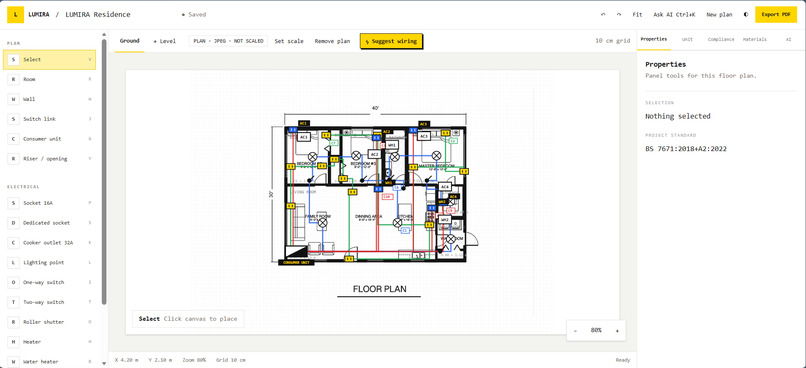Click the Ready status text
This screenshot has width=806, height=368.
pos(622,360)
